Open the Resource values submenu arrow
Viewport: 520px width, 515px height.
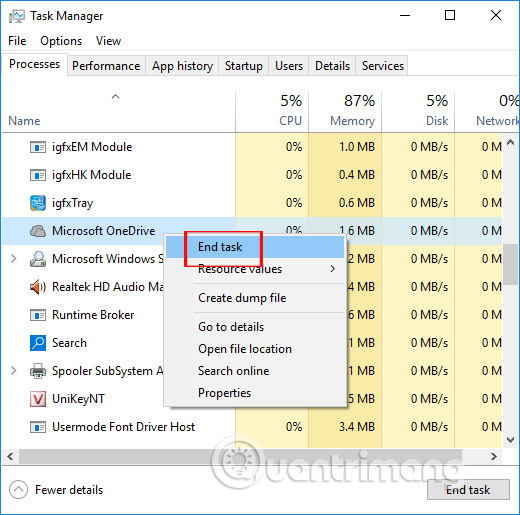click(x=332, y=269)
